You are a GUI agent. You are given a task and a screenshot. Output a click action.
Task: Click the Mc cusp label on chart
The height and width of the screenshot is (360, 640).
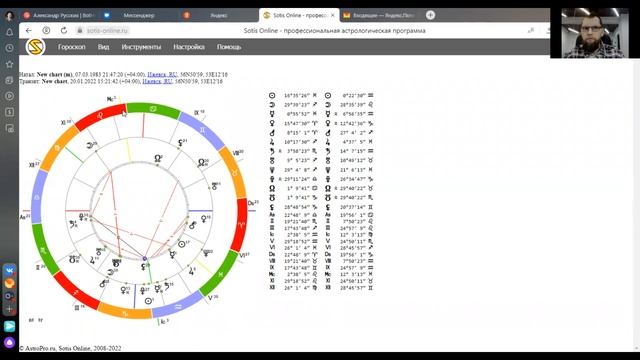click(x=111, y=99)
